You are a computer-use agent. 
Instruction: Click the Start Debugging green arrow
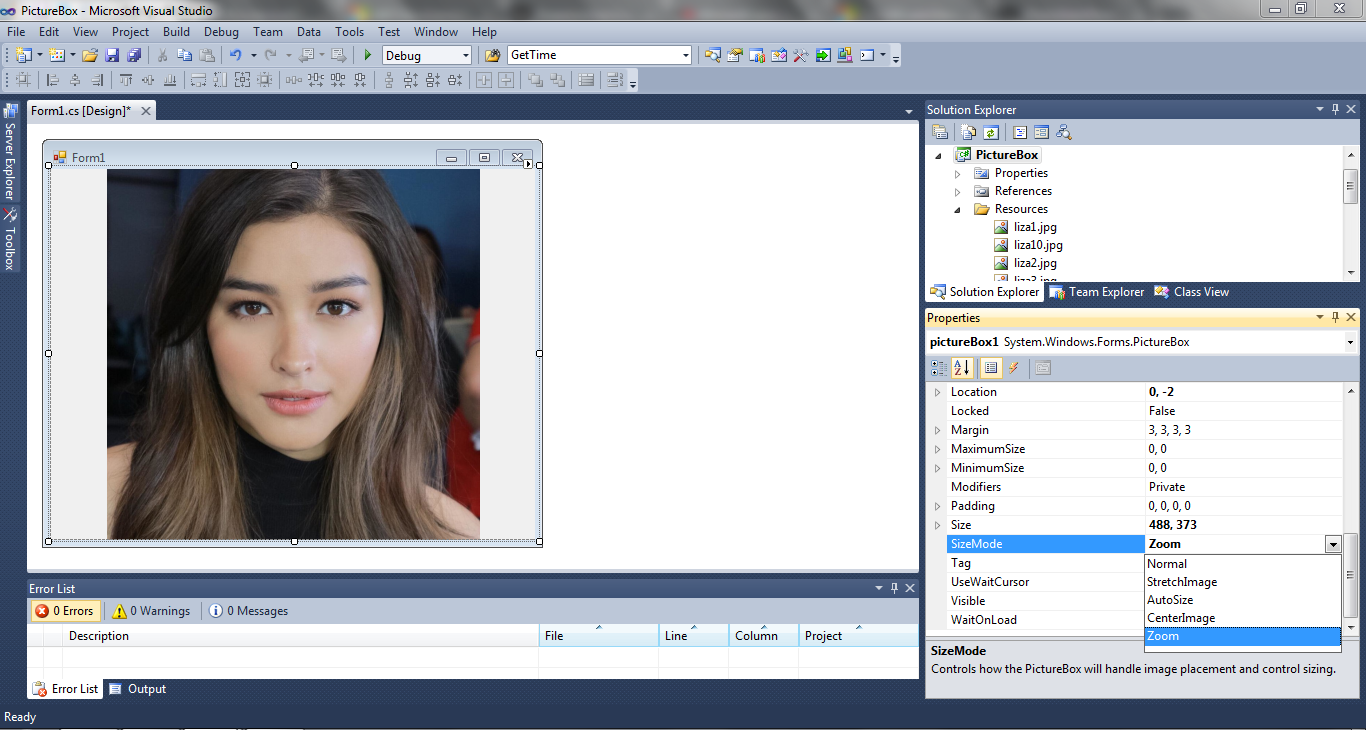click(x=367, y=55)
